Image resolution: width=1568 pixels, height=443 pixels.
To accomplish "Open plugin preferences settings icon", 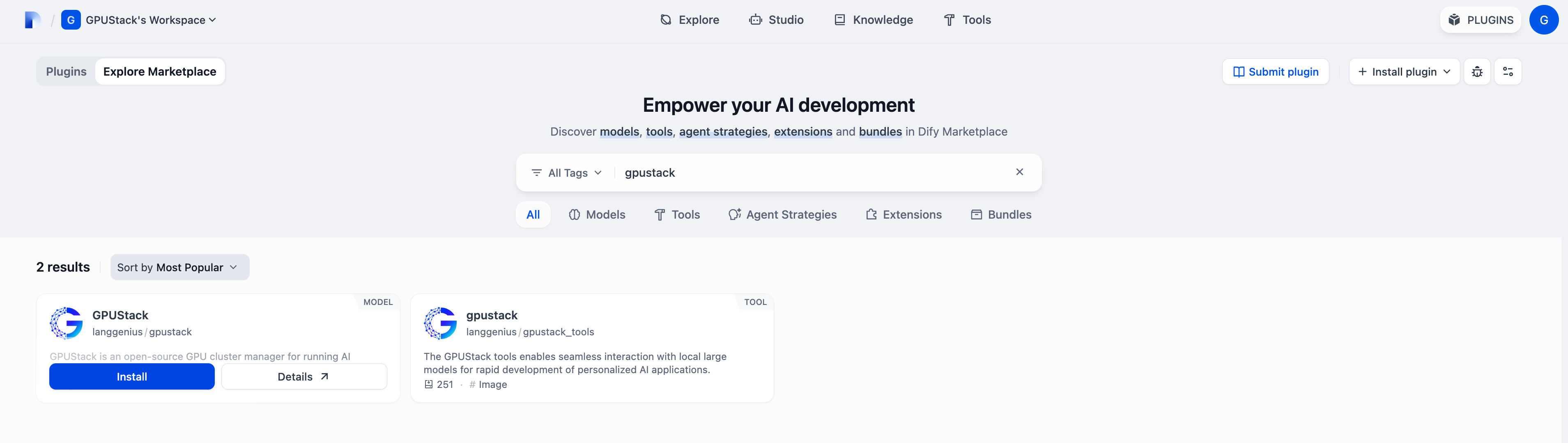I will click(x=1508, y=72).
